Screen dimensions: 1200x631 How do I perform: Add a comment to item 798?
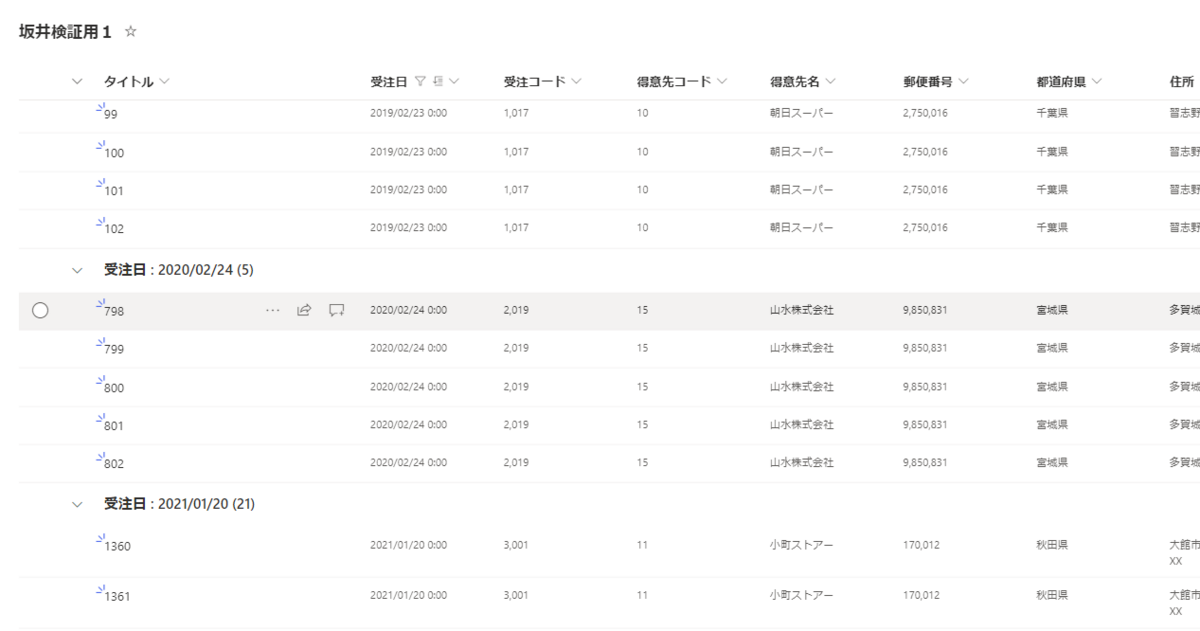[x=336, y=309]
